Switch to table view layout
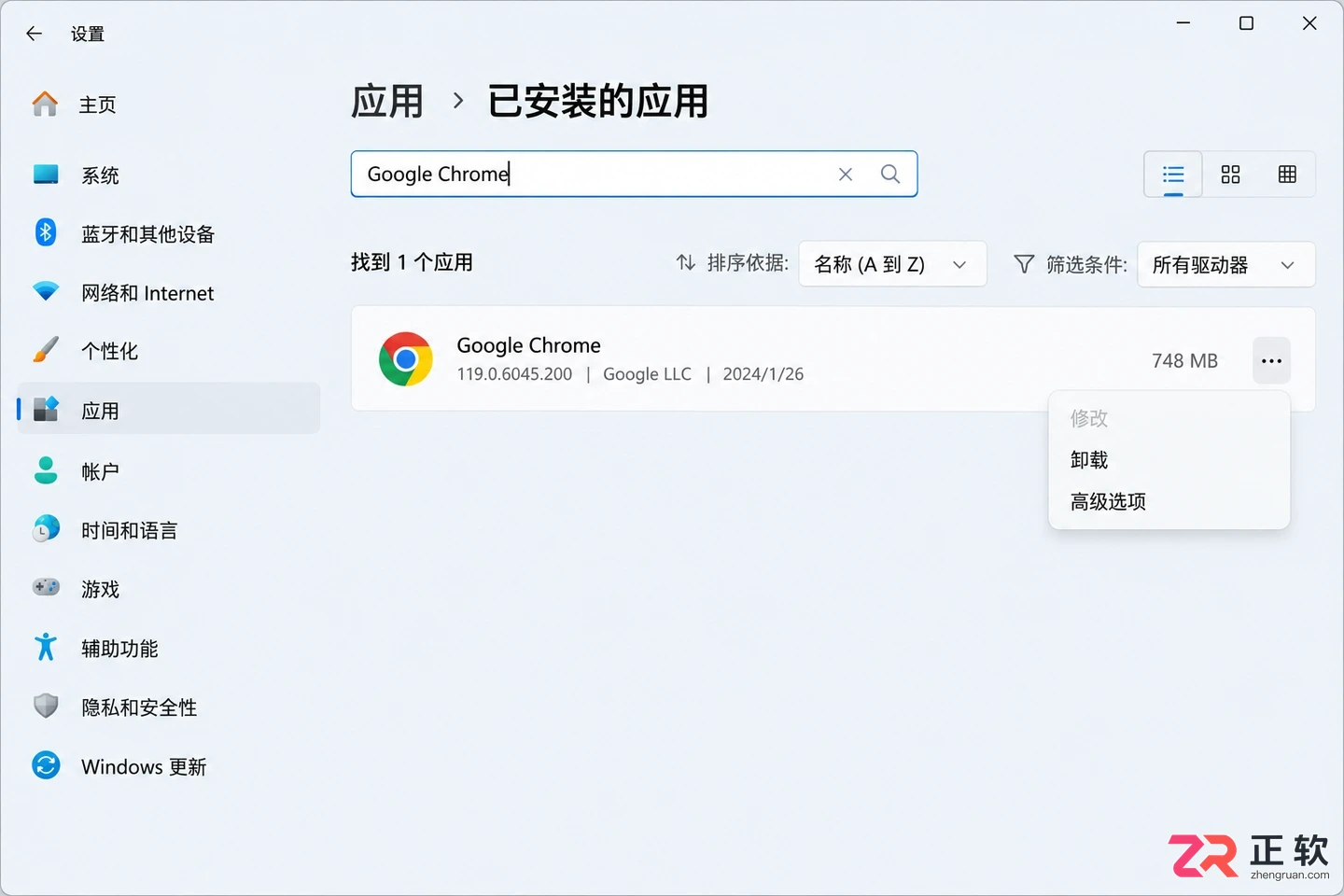The height and width of the screenshot is (896, 1344). pos(1287,175)
